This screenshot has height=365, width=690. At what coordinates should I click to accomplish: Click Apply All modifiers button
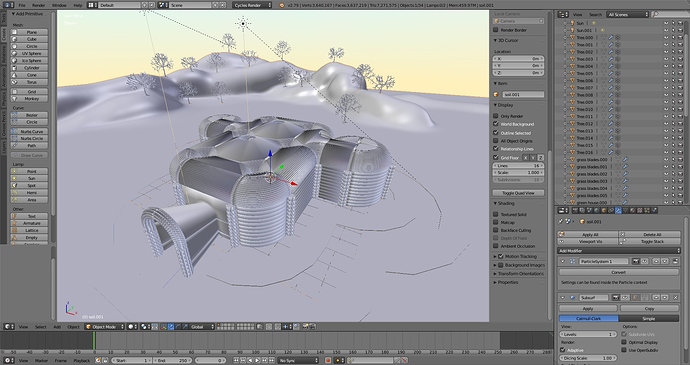588,235
